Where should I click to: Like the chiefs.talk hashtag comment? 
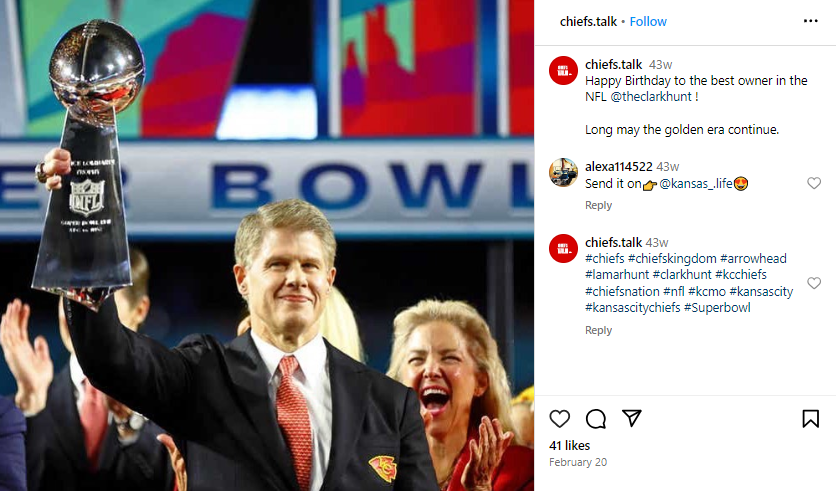point(814,283)
